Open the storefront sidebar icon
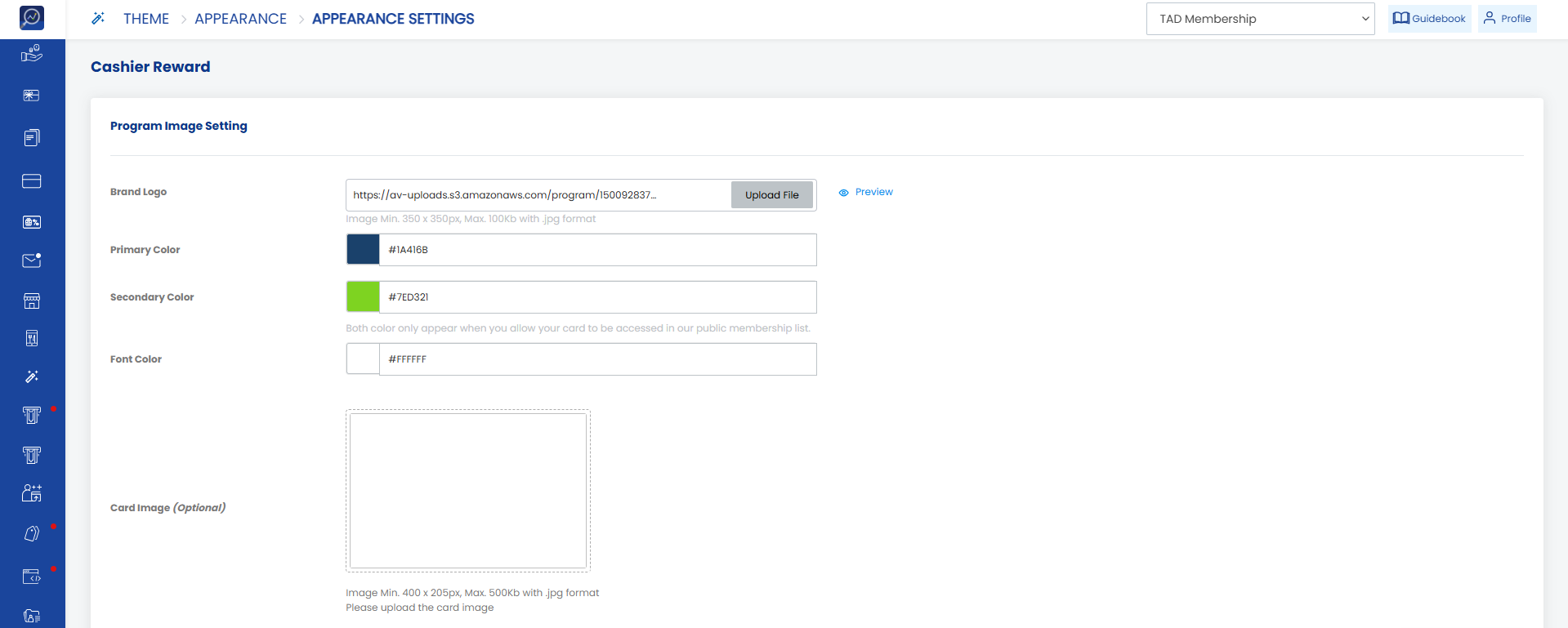Screen dimensions: 1568x628 point(32,301)
